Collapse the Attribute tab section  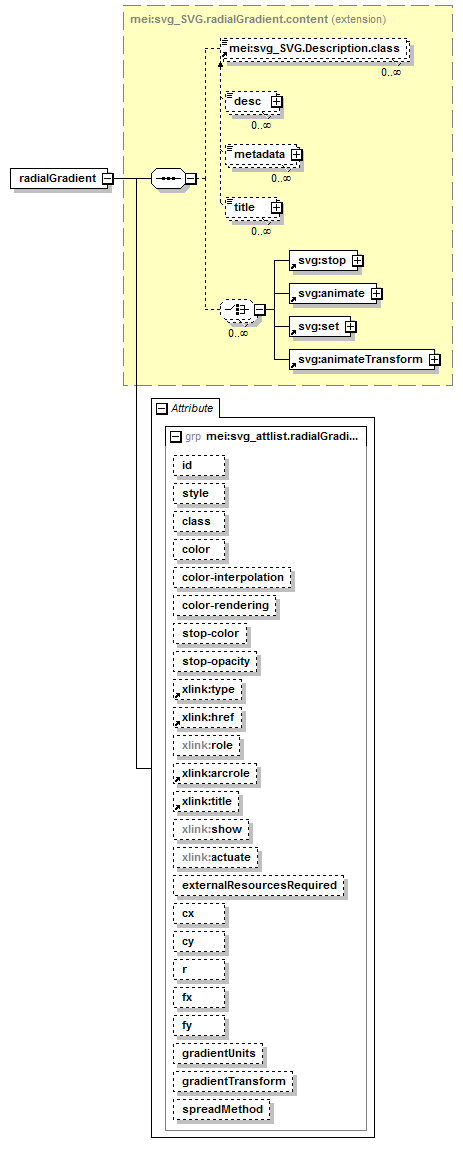[162, 408]
